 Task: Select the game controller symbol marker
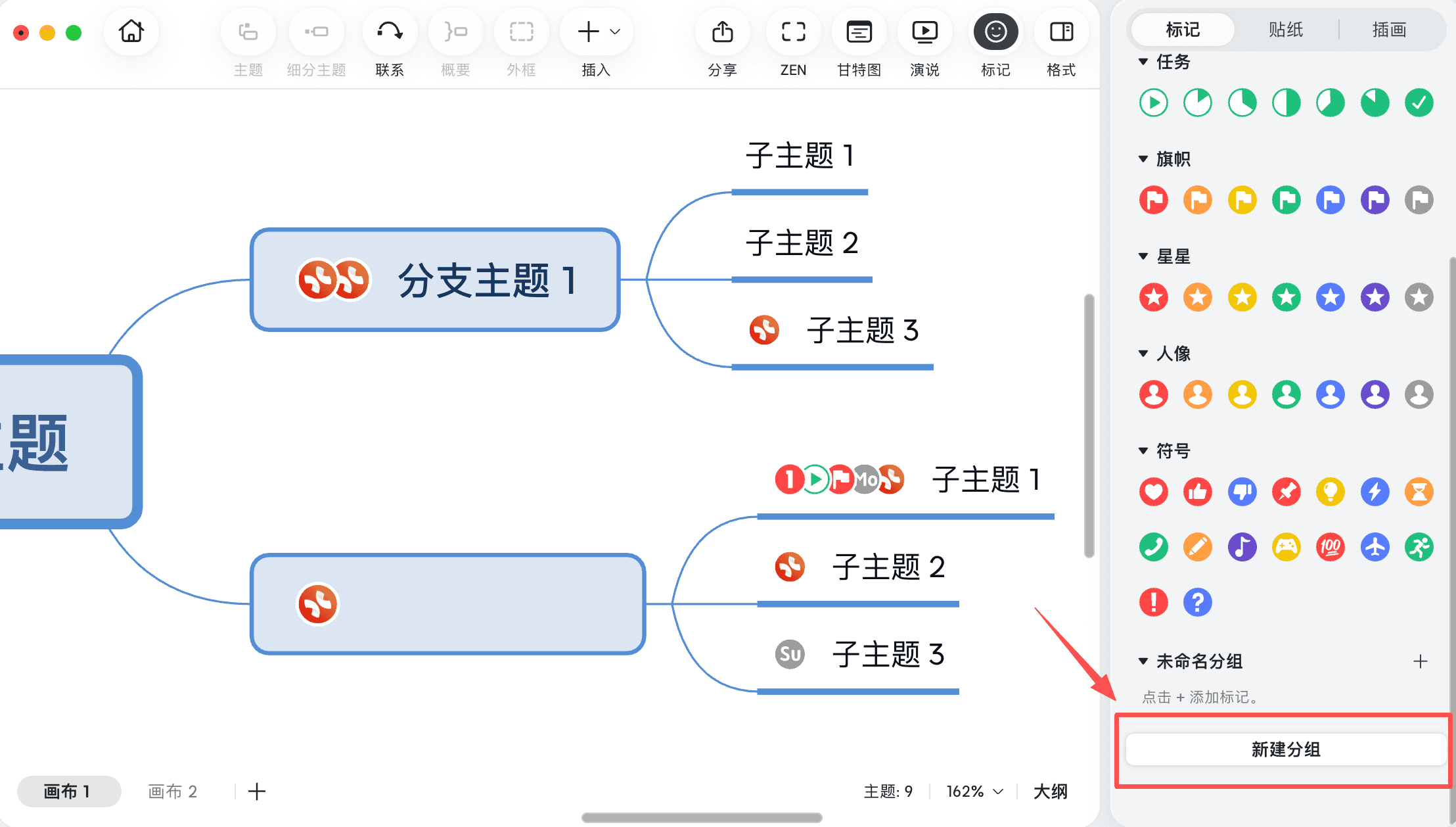click(x=1286, y=547)
